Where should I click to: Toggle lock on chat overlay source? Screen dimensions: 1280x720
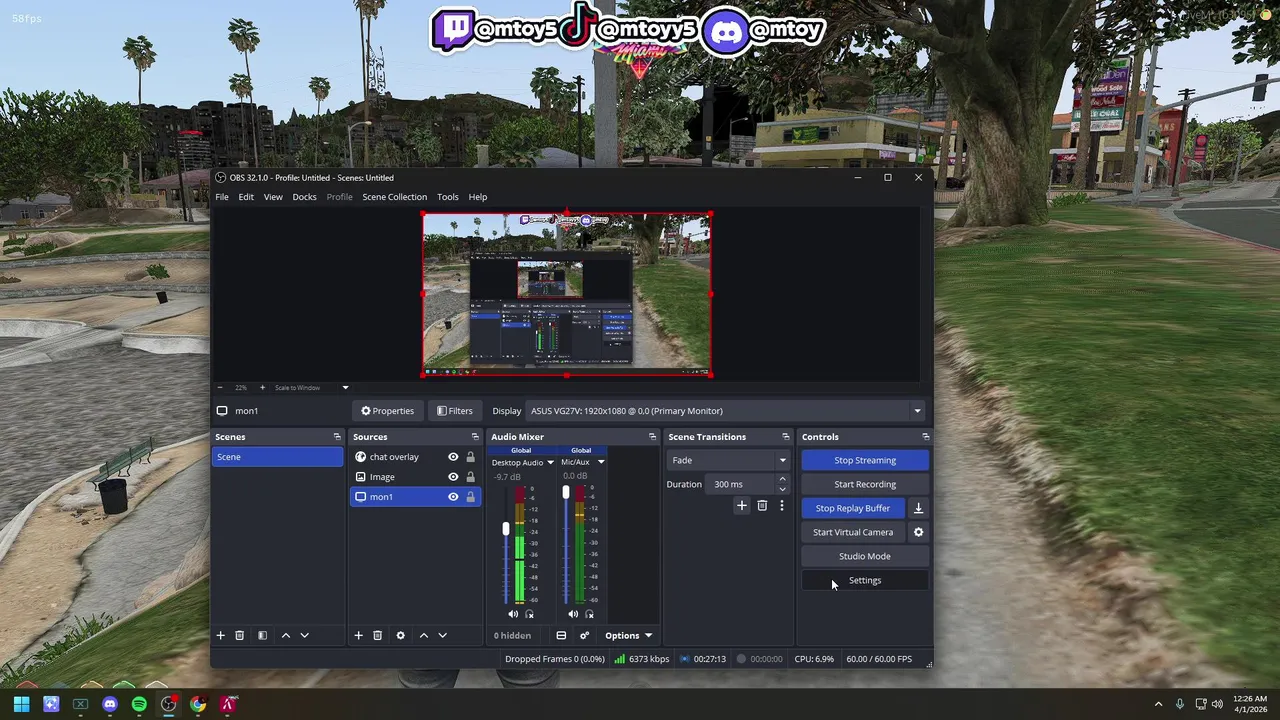point(470,457)
